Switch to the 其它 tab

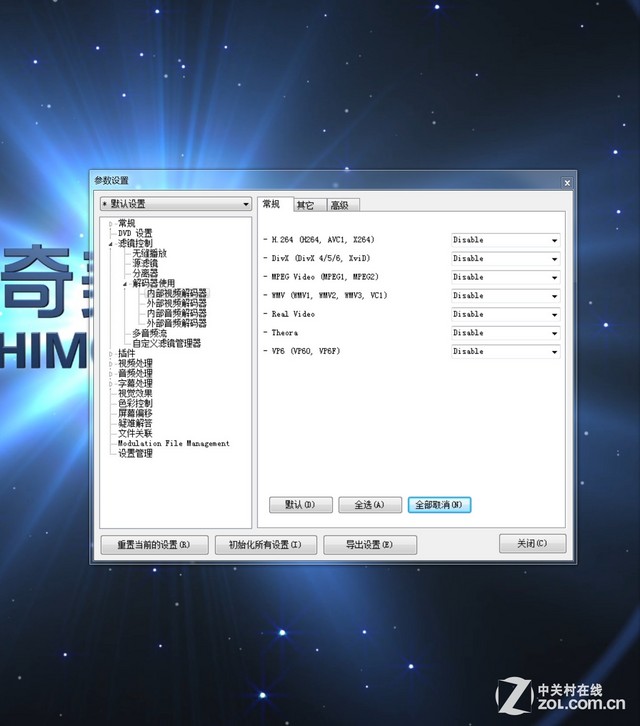pyautogui.click(x=305, y=205)
